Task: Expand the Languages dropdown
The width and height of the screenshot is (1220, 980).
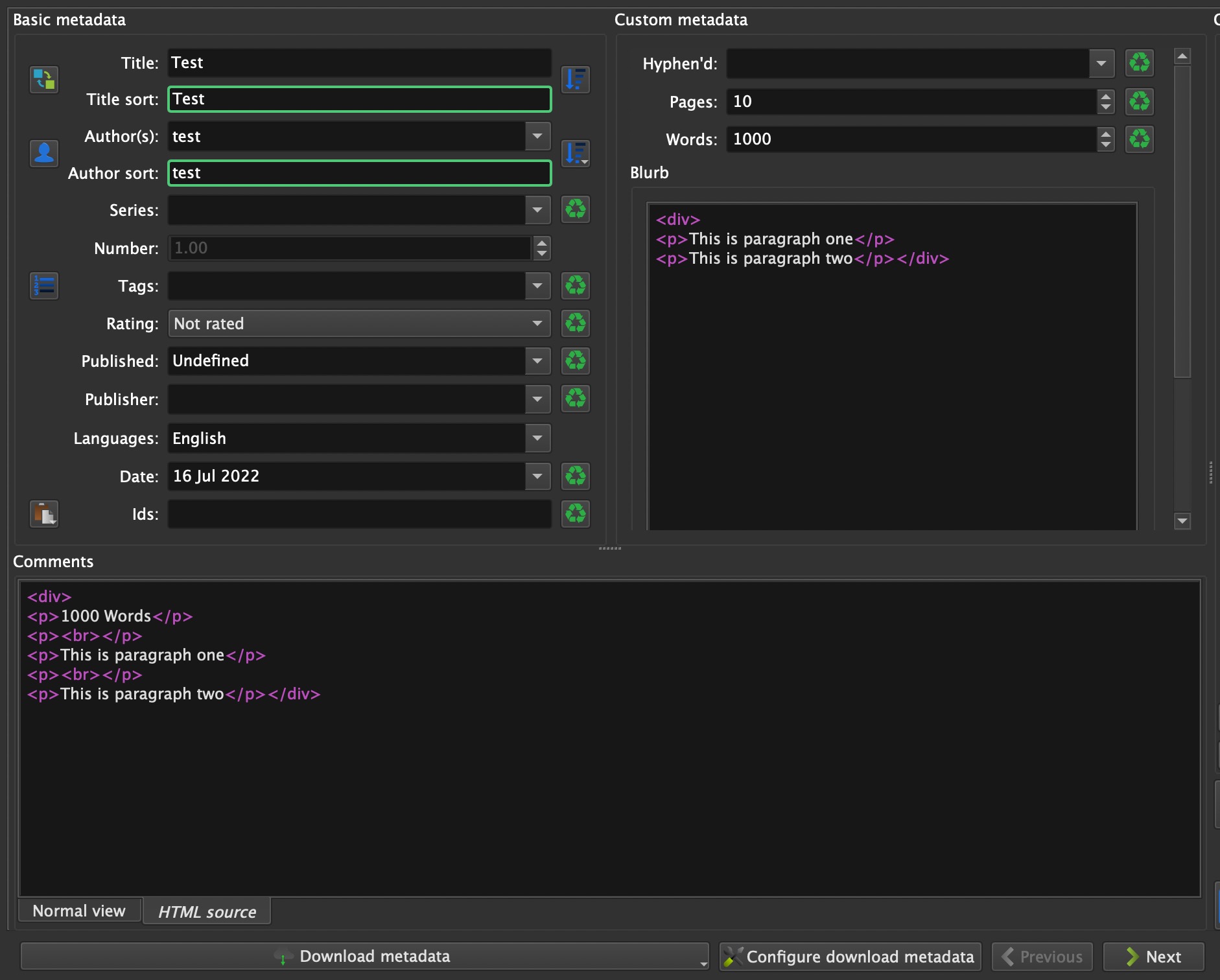Action: tap(537, 438)
